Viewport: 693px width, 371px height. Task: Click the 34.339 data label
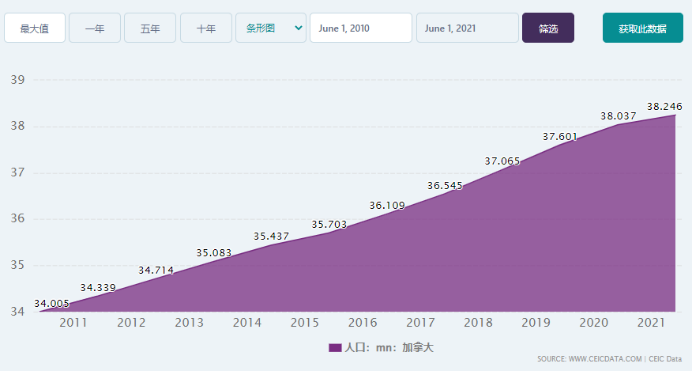(98, 288)
